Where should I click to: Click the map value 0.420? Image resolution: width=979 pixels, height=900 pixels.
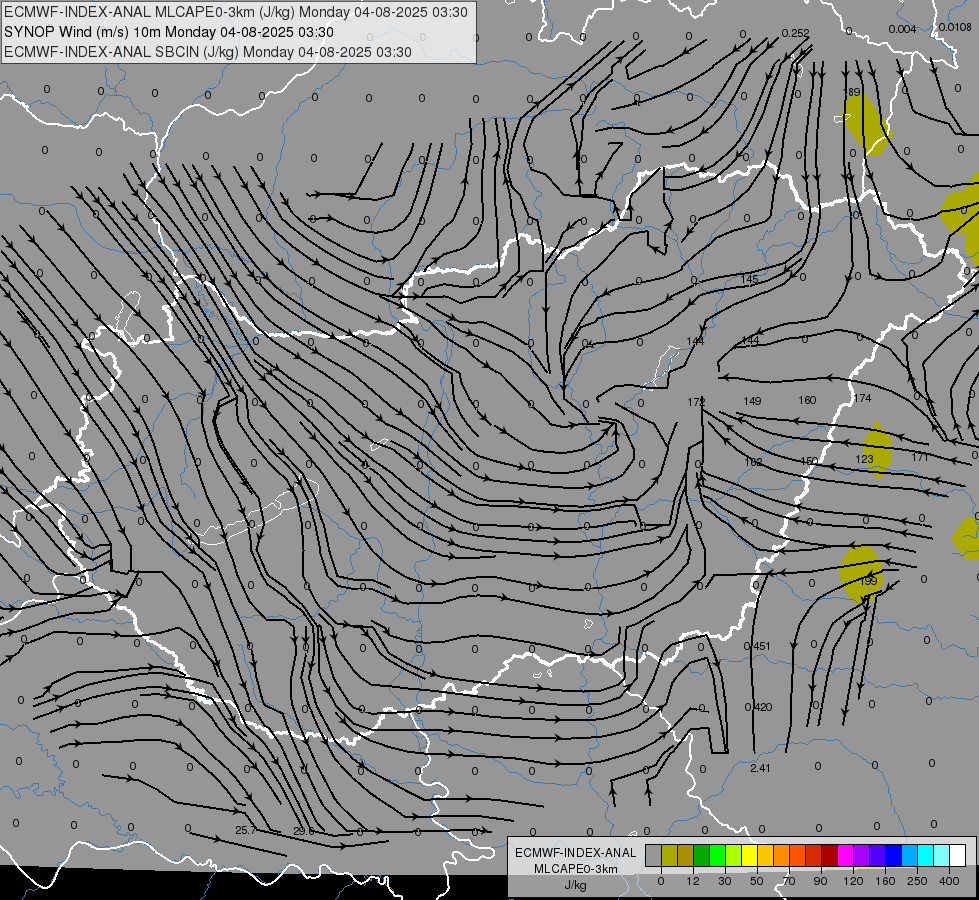(759, 707)
